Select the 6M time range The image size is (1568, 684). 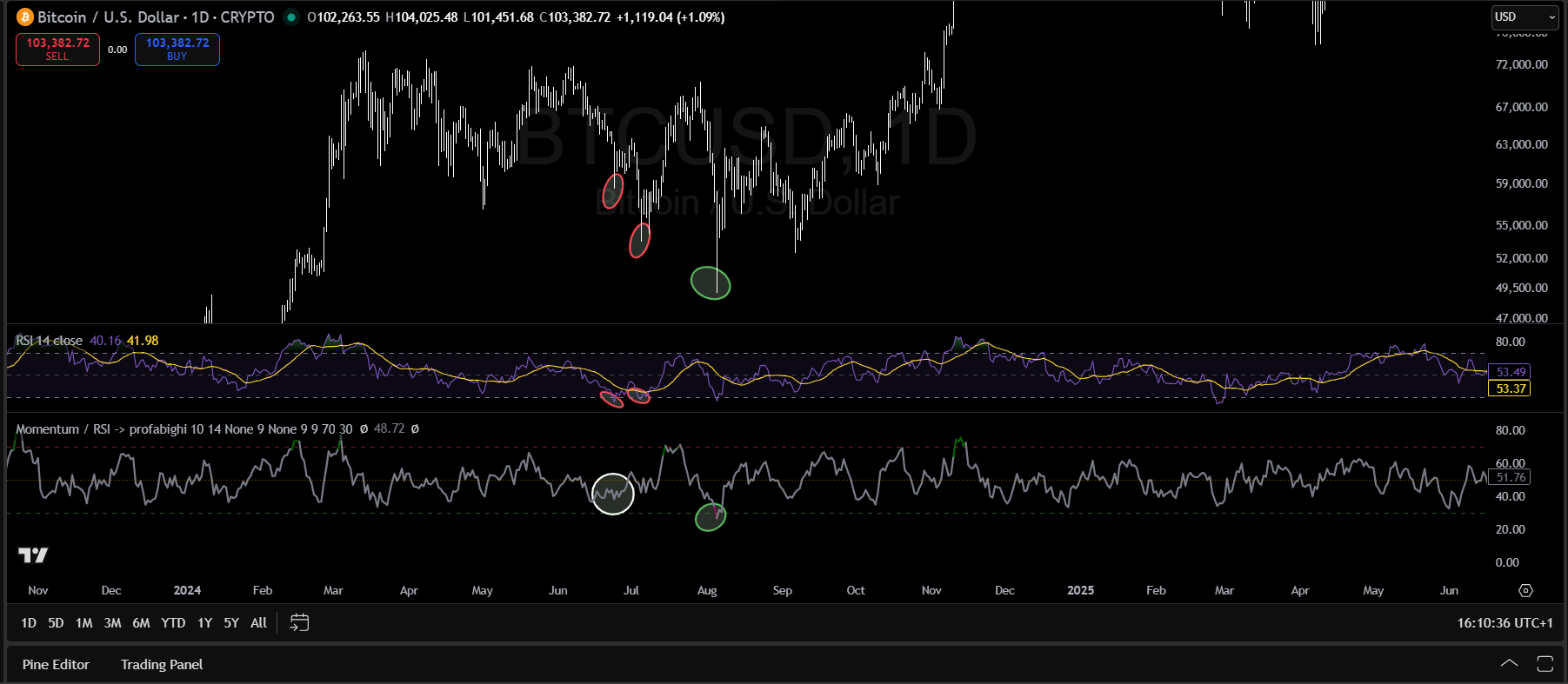(141, 622)
